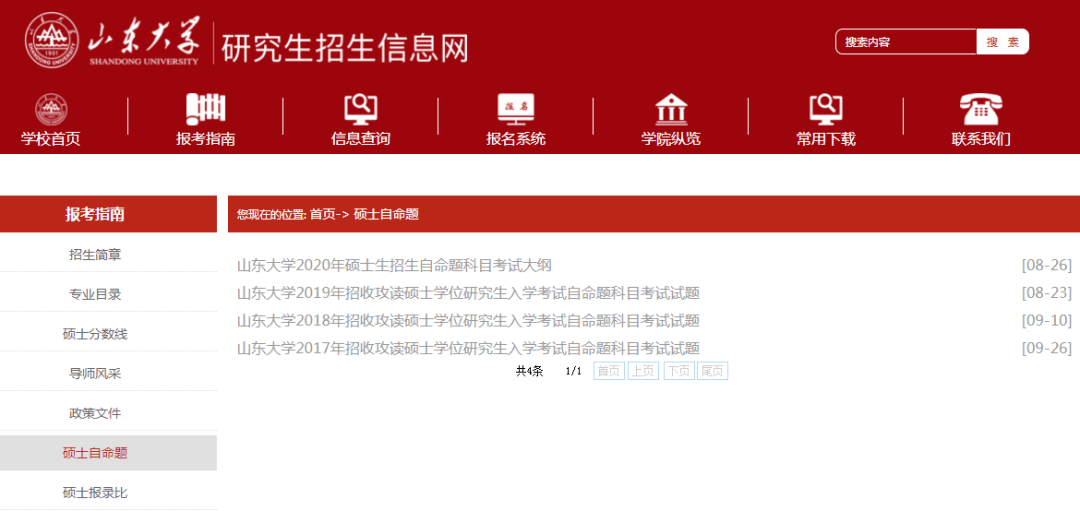Image resolution: width=1080 pixels, height=511 pixels.
Task: Select 政策文件 in the sidebar
Action: coord(95,414)
